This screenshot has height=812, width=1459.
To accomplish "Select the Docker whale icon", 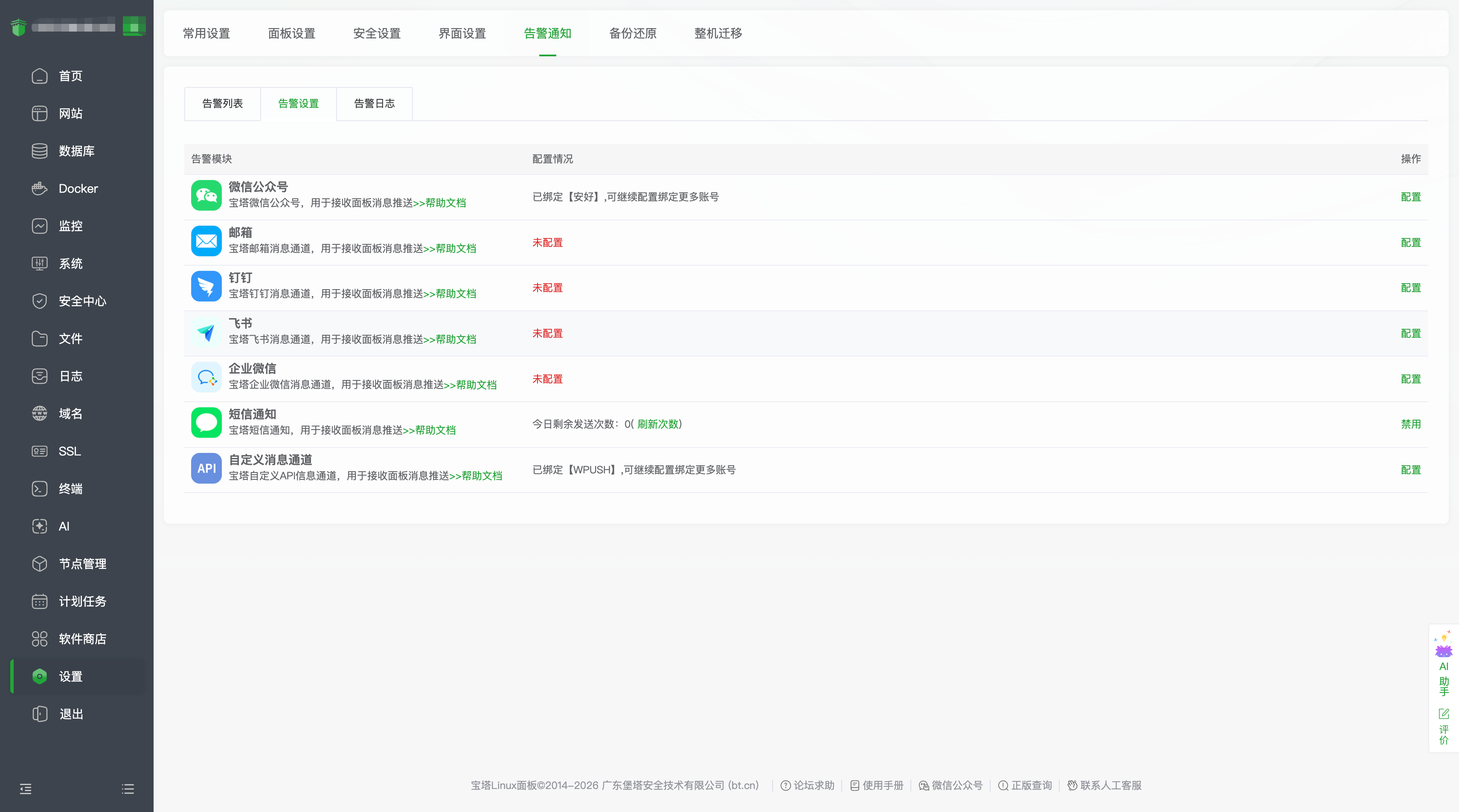I will pyautogui.click(x=40, y=188).
